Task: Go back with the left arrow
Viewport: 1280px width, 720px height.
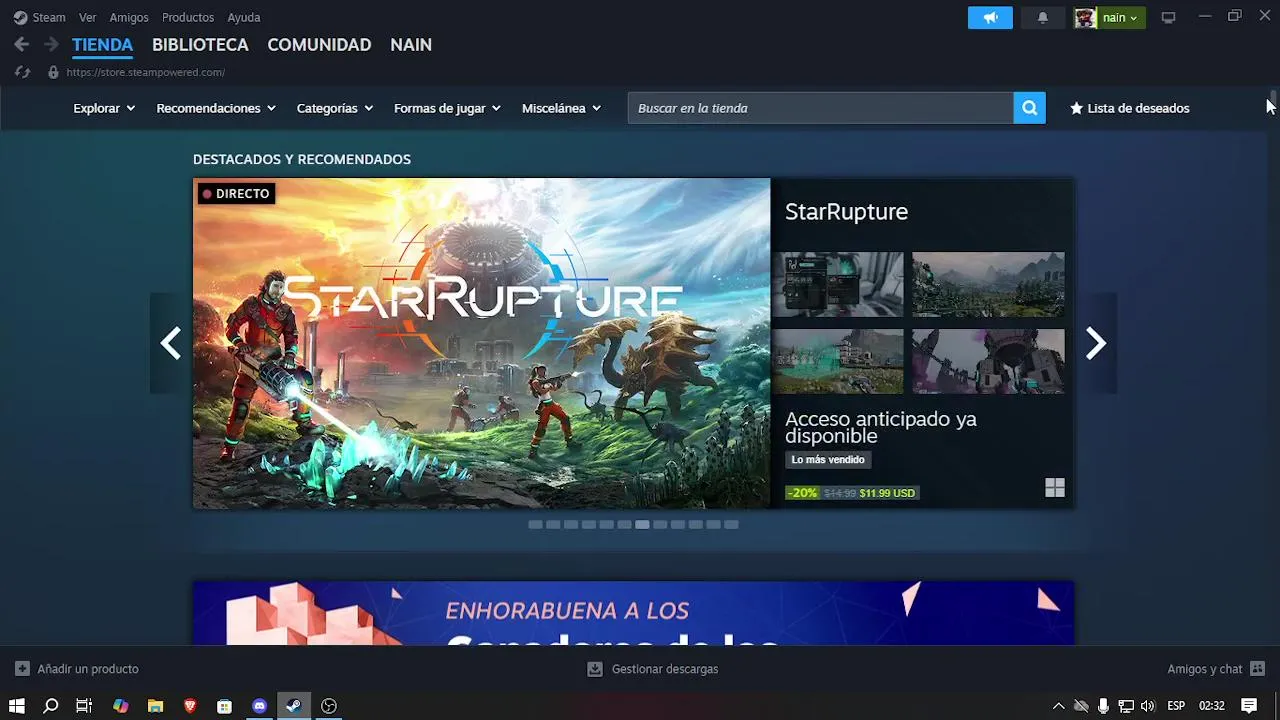Action: [22, 45]
